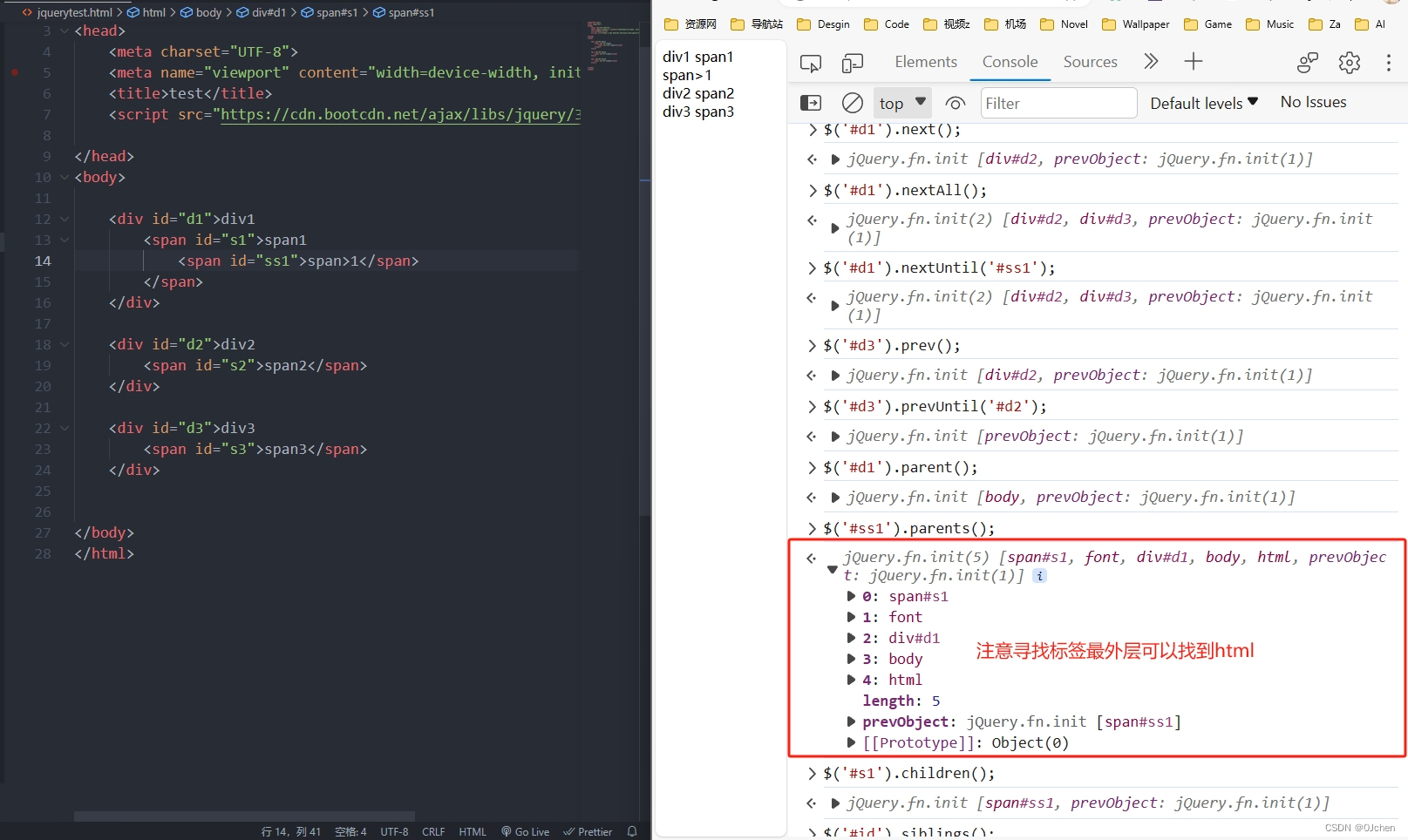The width and height of the screenshot is (1408, 840).
Task: Open the 导航站 bookmark folder
Action: pyautogui.click(x=757, y=24)
